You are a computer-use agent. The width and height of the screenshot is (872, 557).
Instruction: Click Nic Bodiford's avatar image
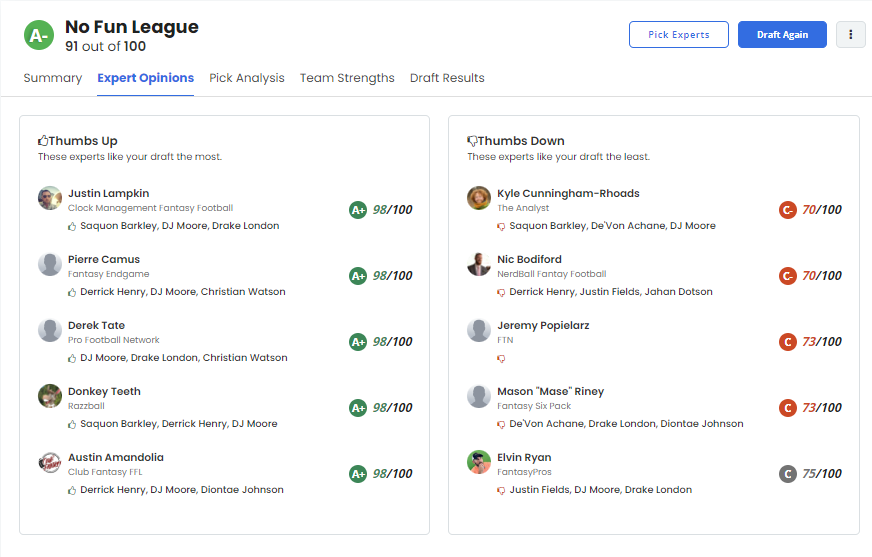(479, 264)
